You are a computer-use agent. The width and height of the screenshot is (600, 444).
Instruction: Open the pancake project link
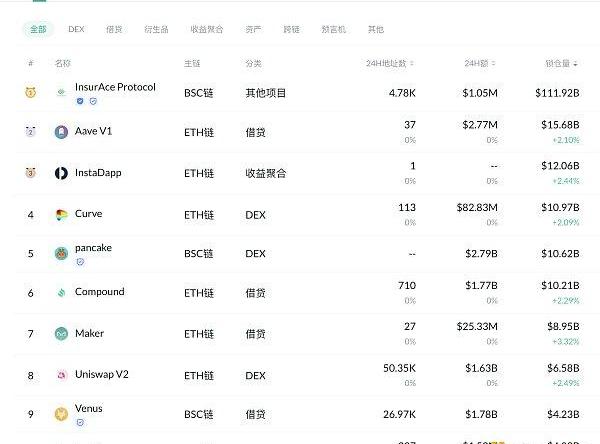93,248
